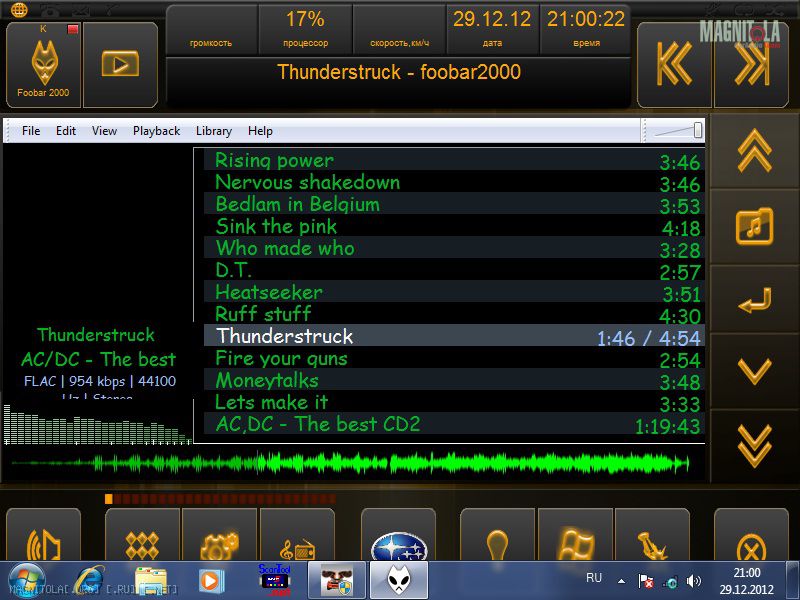Open ScanTool.net from the taskbar
This screenshot has height=600, width=800.
pos(275,580)
